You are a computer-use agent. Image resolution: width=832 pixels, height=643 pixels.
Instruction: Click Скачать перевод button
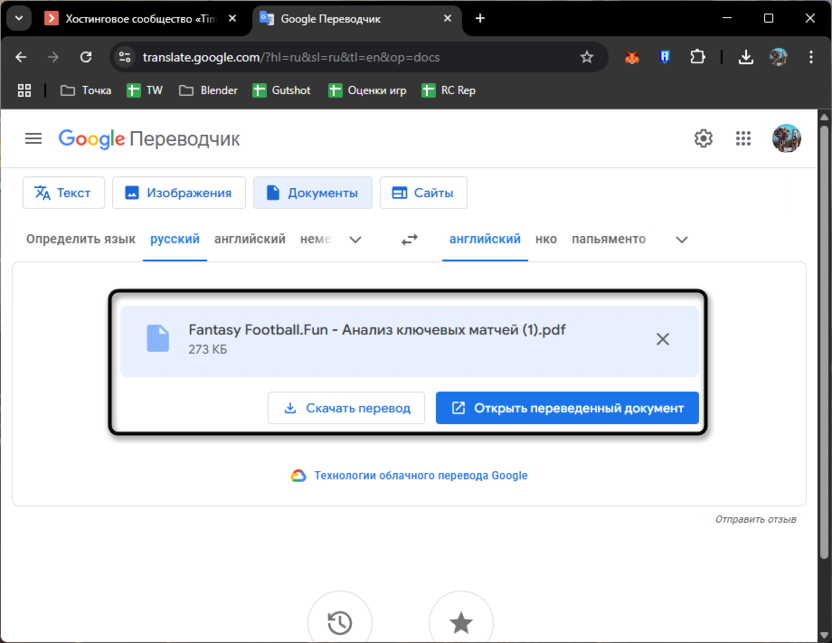click(x=346, y=408)
